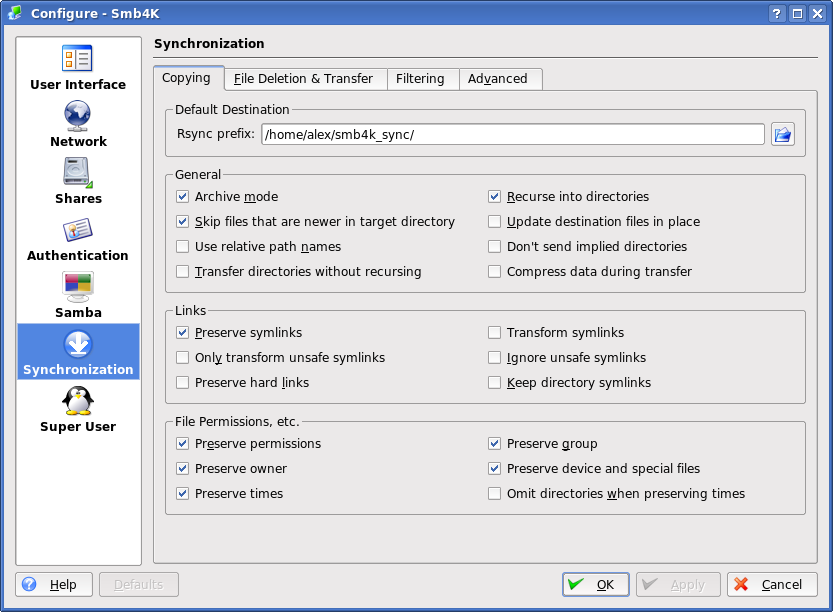Check Don't send implied directories
Screen dimensions: 833x612
[494, 246]
